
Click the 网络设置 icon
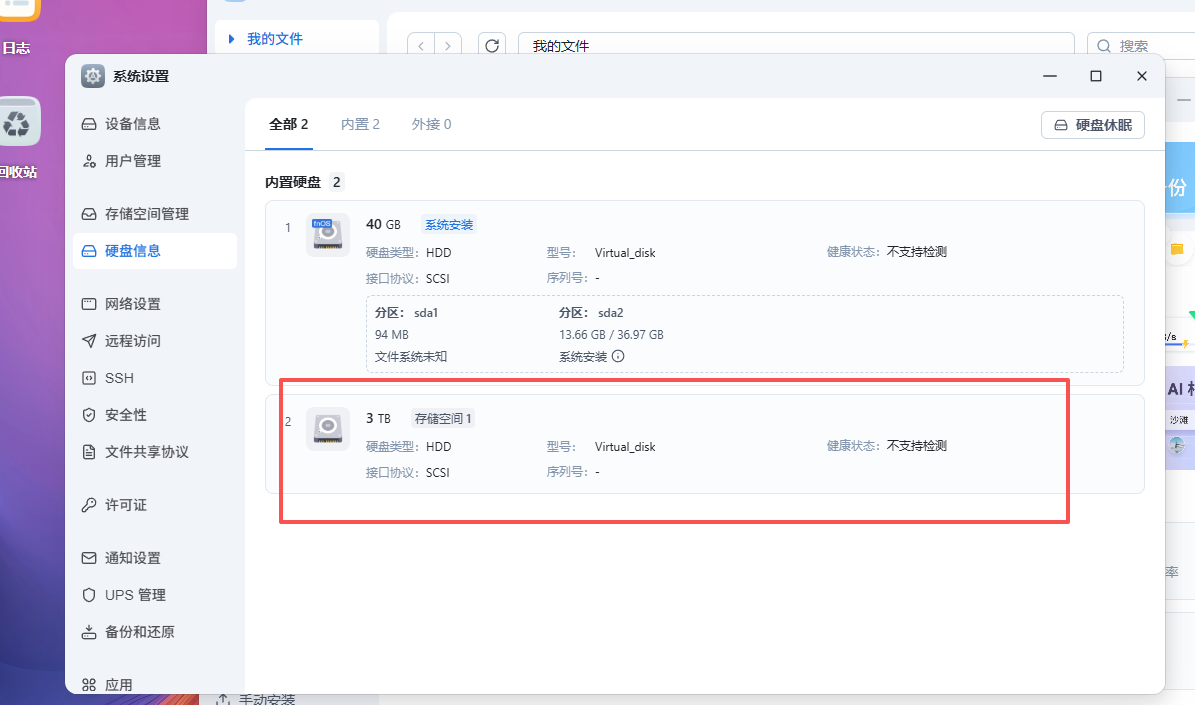tap(89, 304)
